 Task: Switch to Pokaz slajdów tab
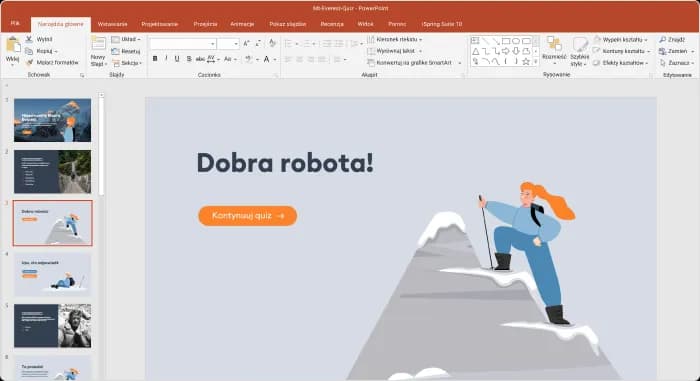(x=288, y=24)
